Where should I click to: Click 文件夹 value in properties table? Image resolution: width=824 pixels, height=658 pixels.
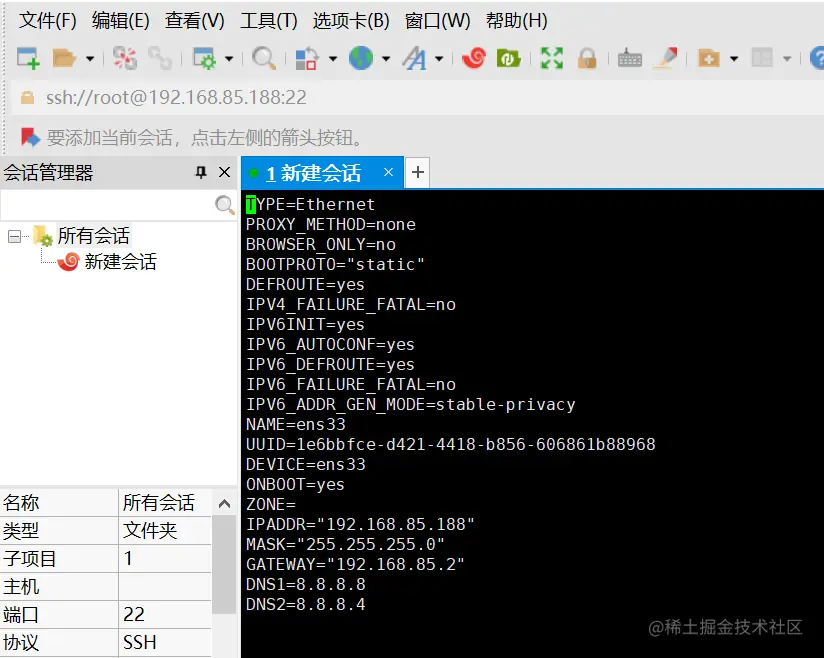point(150,531)
